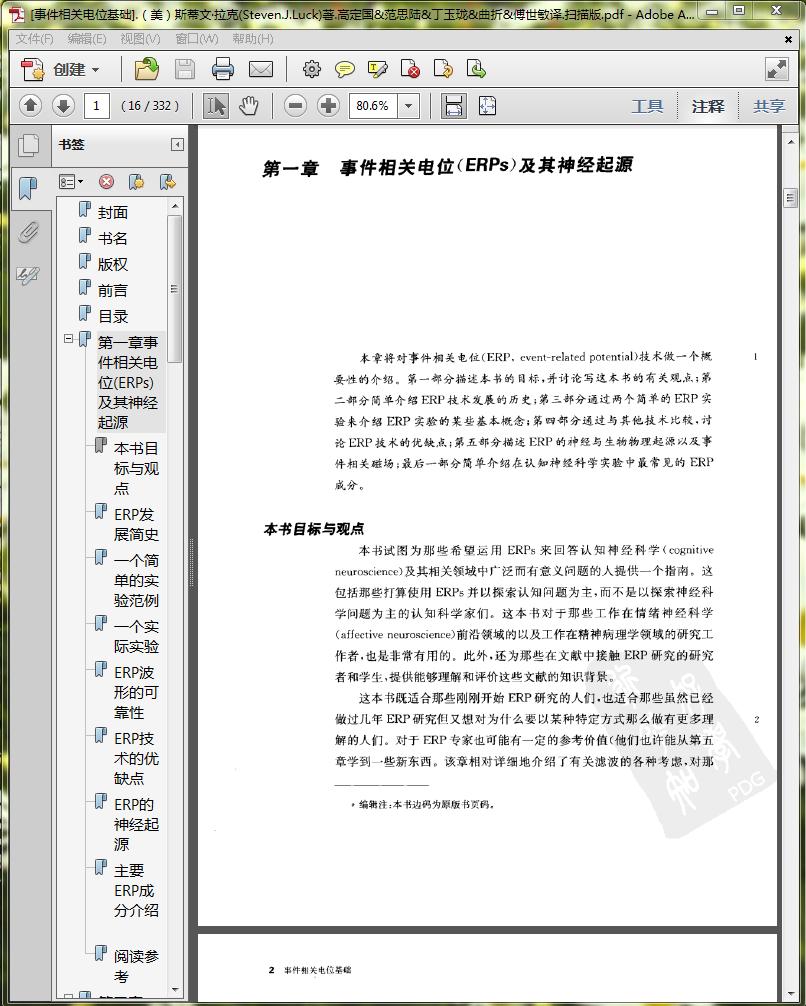Click the Create PDF icon

[x=32, y=69]
